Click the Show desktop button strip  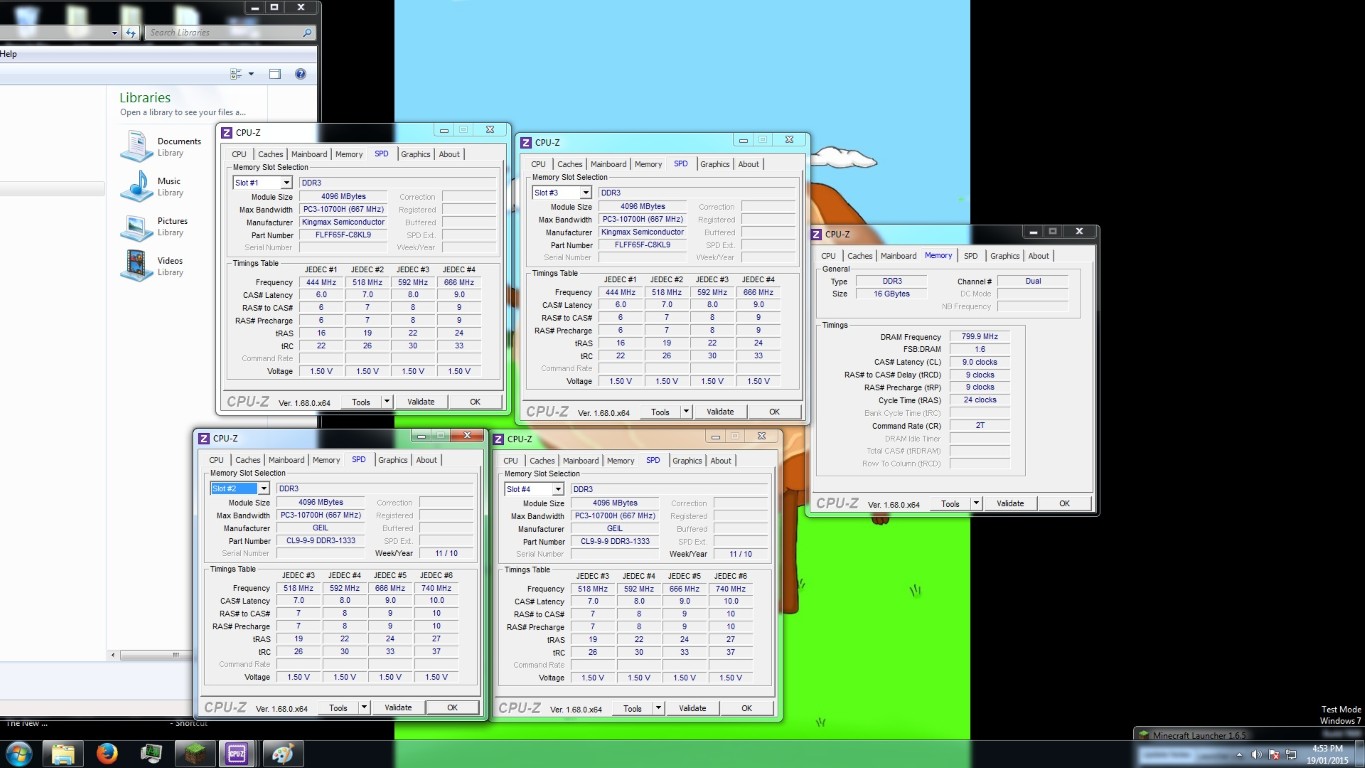click(1360, 753)
